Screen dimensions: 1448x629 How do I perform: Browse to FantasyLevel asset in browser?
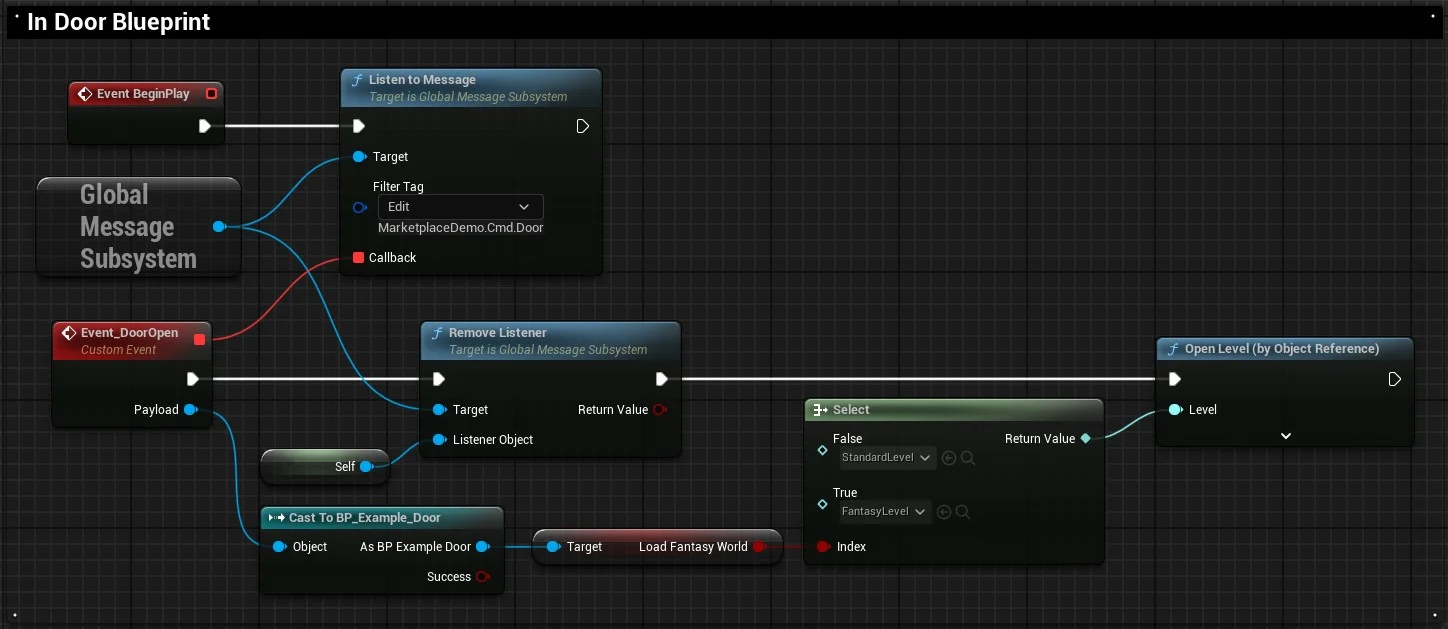(x=962, y=512)
